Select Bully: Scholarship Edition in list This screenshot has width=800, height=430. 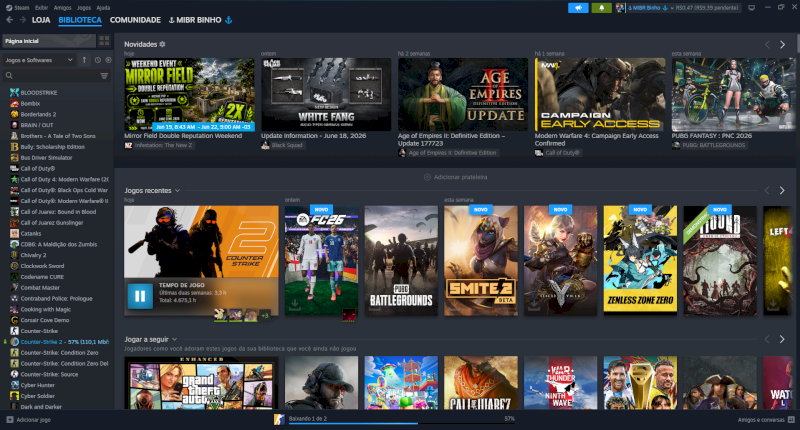pyautogui.click(x=53, y=146)
